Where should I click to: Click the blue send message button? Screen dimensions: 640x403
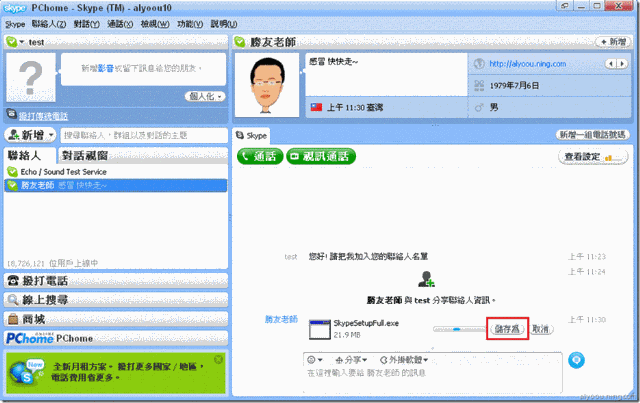point(576,360)
